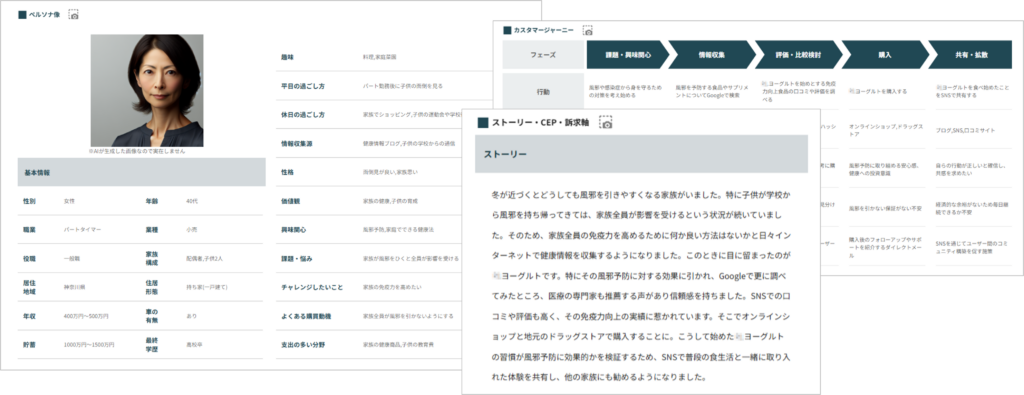Click the よくある購買動機 row label

coord(306,316)
